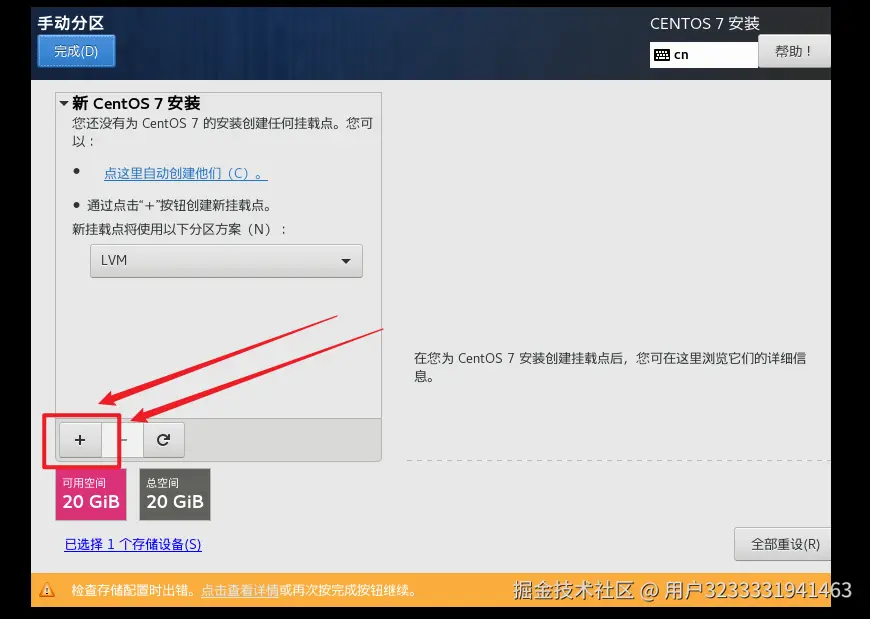Open the 已选择 1 个存储设备(S) link
The image size is (870, 619).
[x=133, y=544]
